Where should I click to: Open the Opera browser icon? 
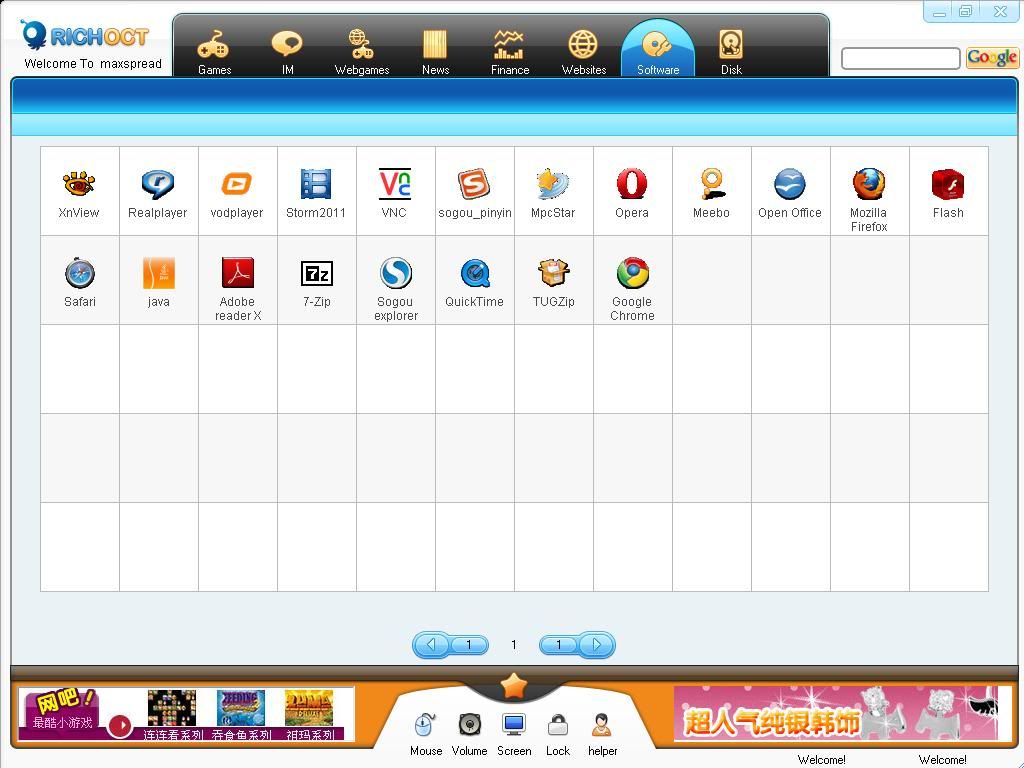tap(632, 185)
